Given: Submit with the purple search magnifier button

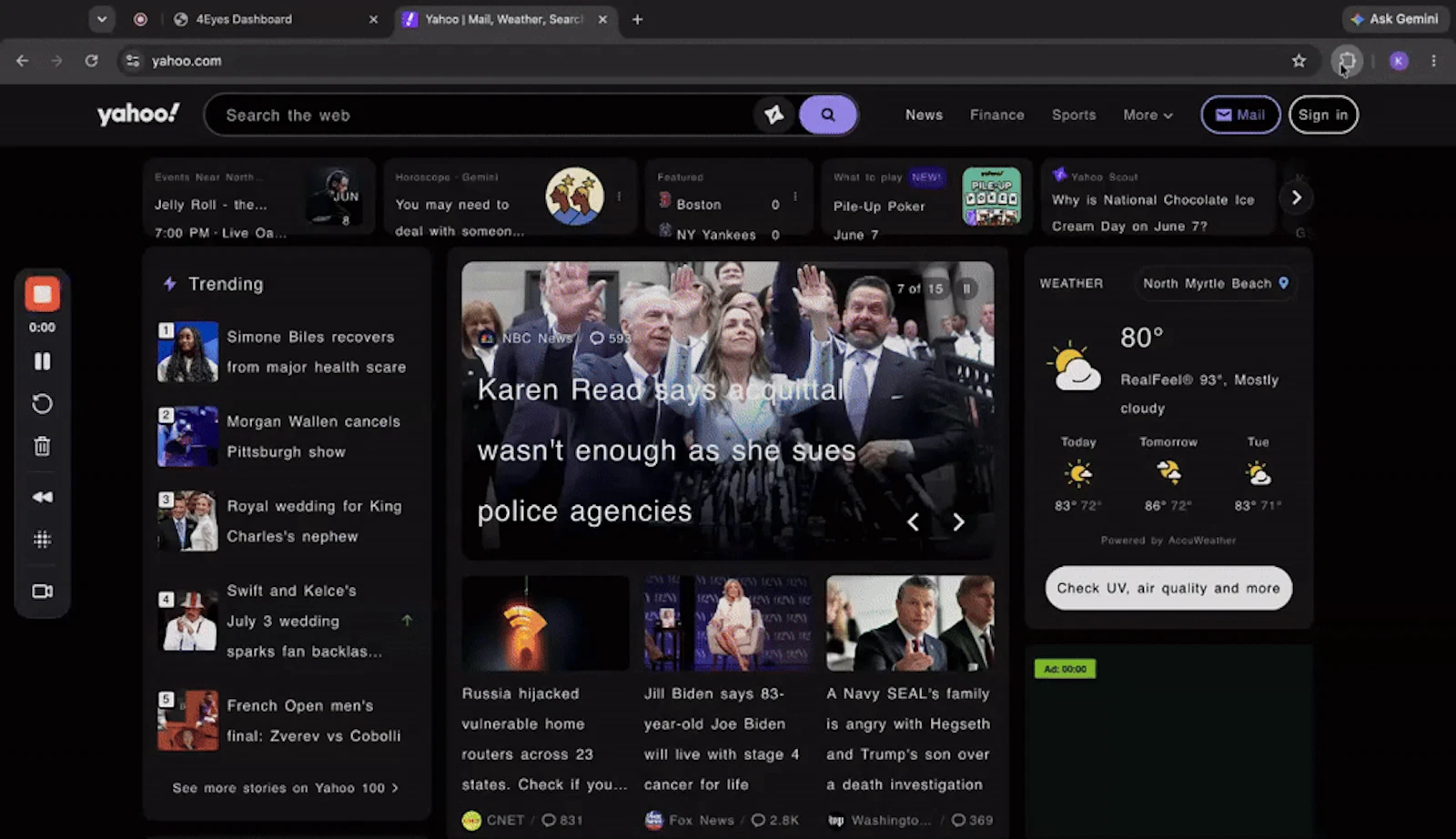Looking at the screenshot, I should point(828,115).
